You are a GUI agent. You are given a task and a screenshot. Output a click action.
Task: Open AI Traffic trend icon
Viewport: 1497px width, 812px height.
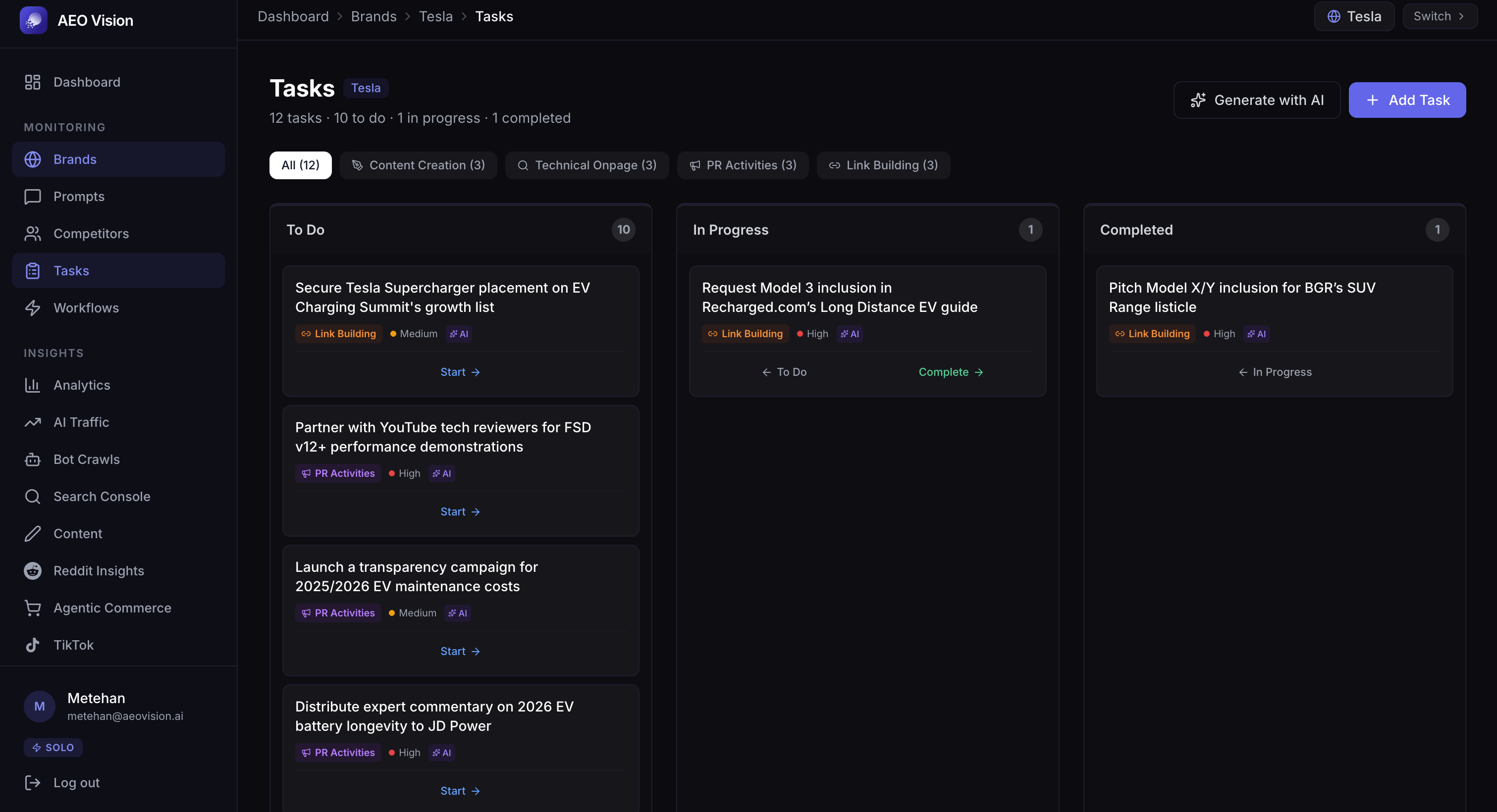[33, 422]
